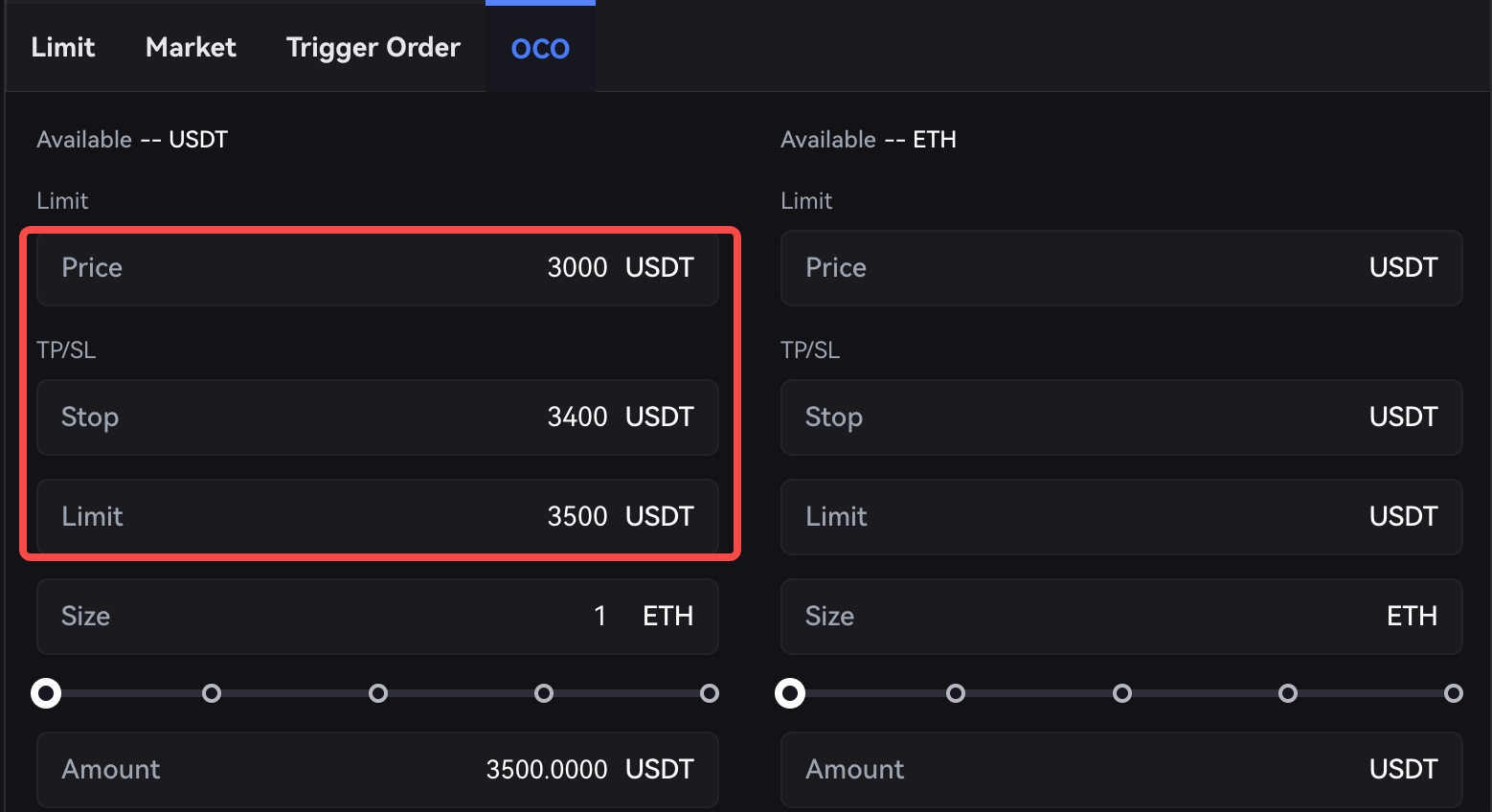The height and width of the screenshot is (812, 1492).
Task: Set USDT-side slider to the 100% end marker
Action: pos(710,693)
